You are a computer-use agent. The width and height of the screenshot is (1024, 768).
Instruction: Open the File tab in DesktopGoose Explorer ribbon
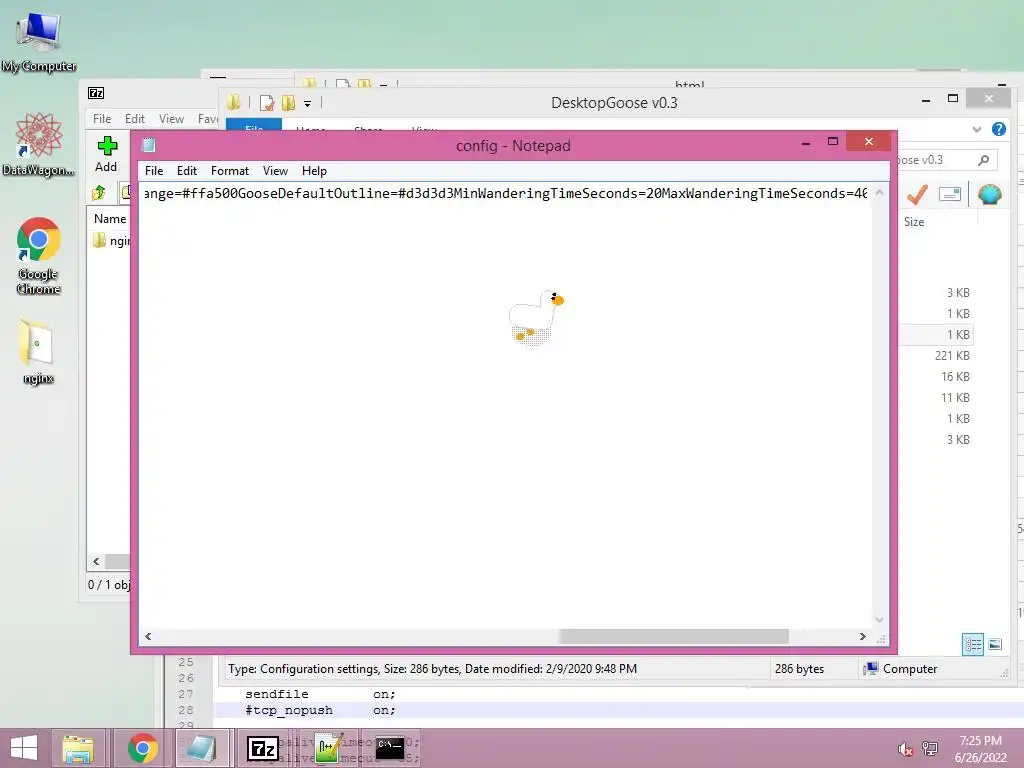(254, 127)
